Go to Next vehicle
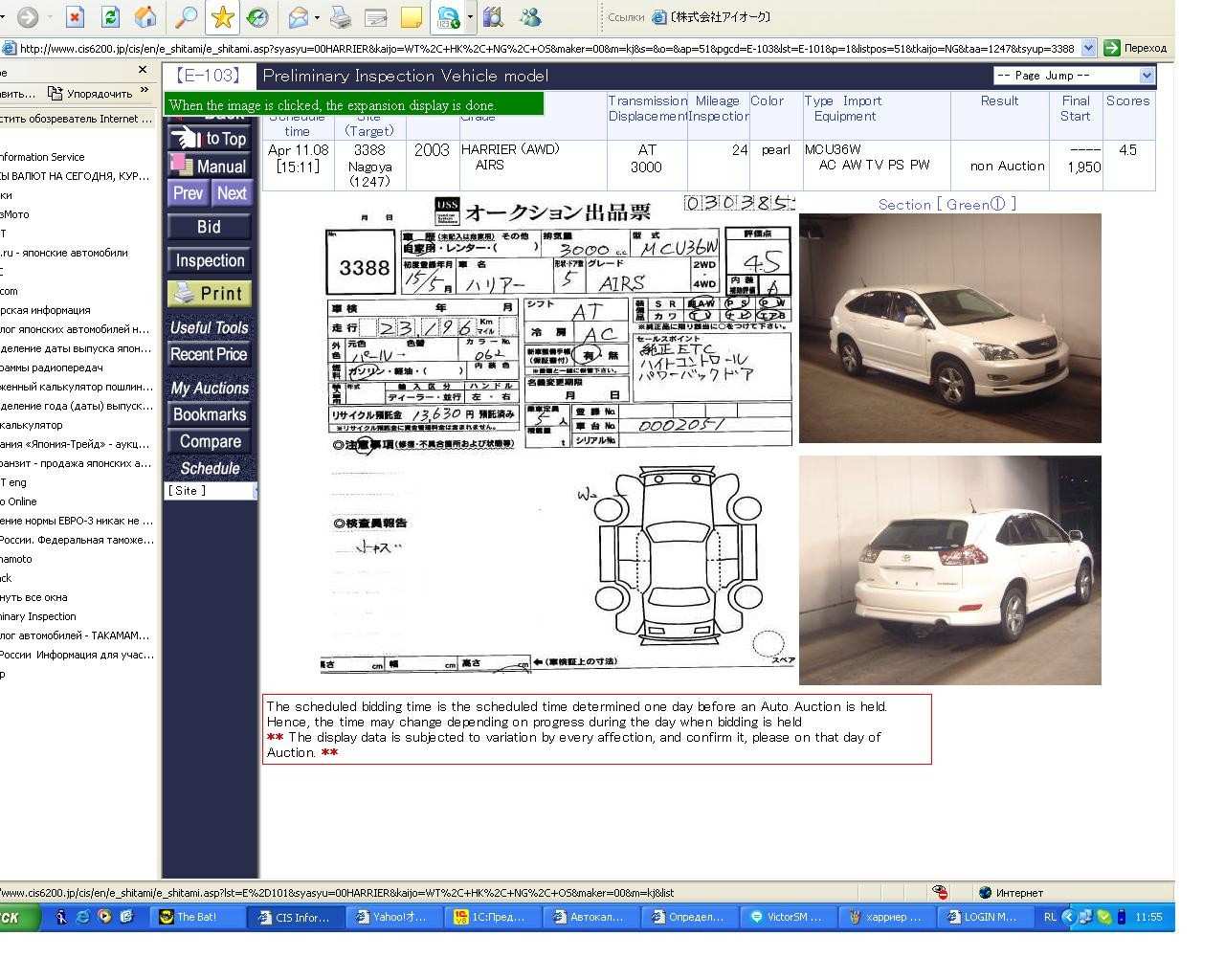 tap(232, 193)
